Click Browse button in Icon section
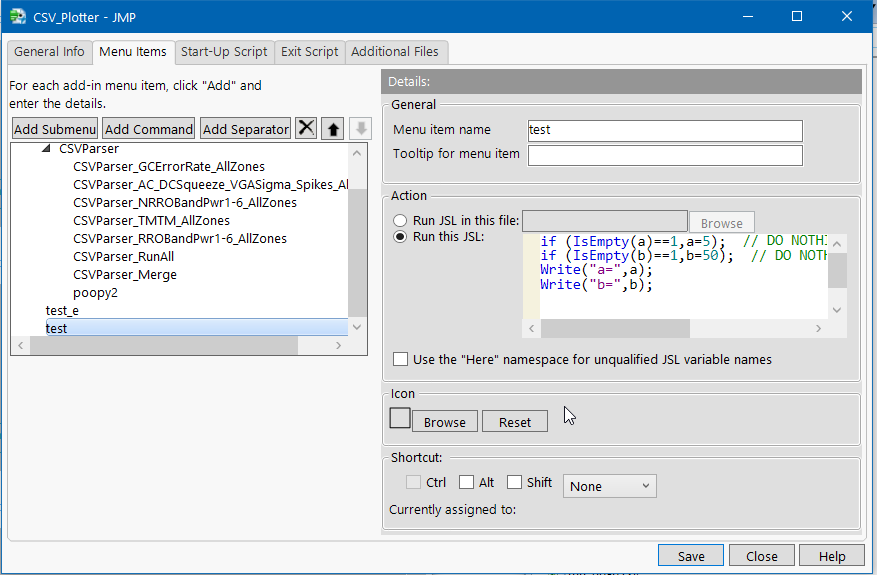 pos(445,422)
